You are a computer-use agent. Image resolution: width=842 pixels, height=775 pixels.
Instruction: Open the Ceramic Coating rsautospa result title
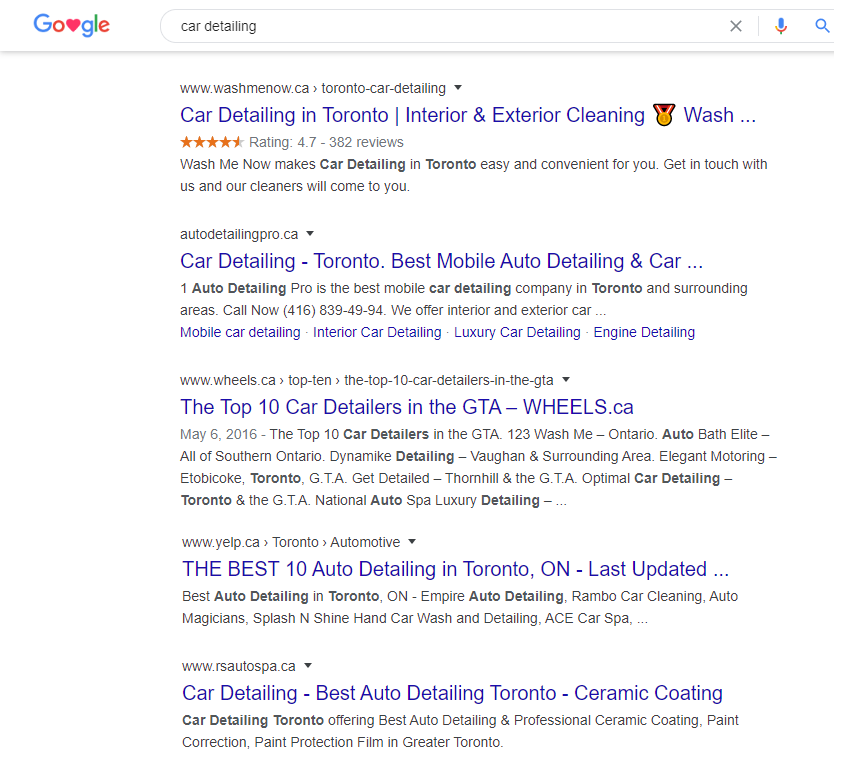point(452,693)
